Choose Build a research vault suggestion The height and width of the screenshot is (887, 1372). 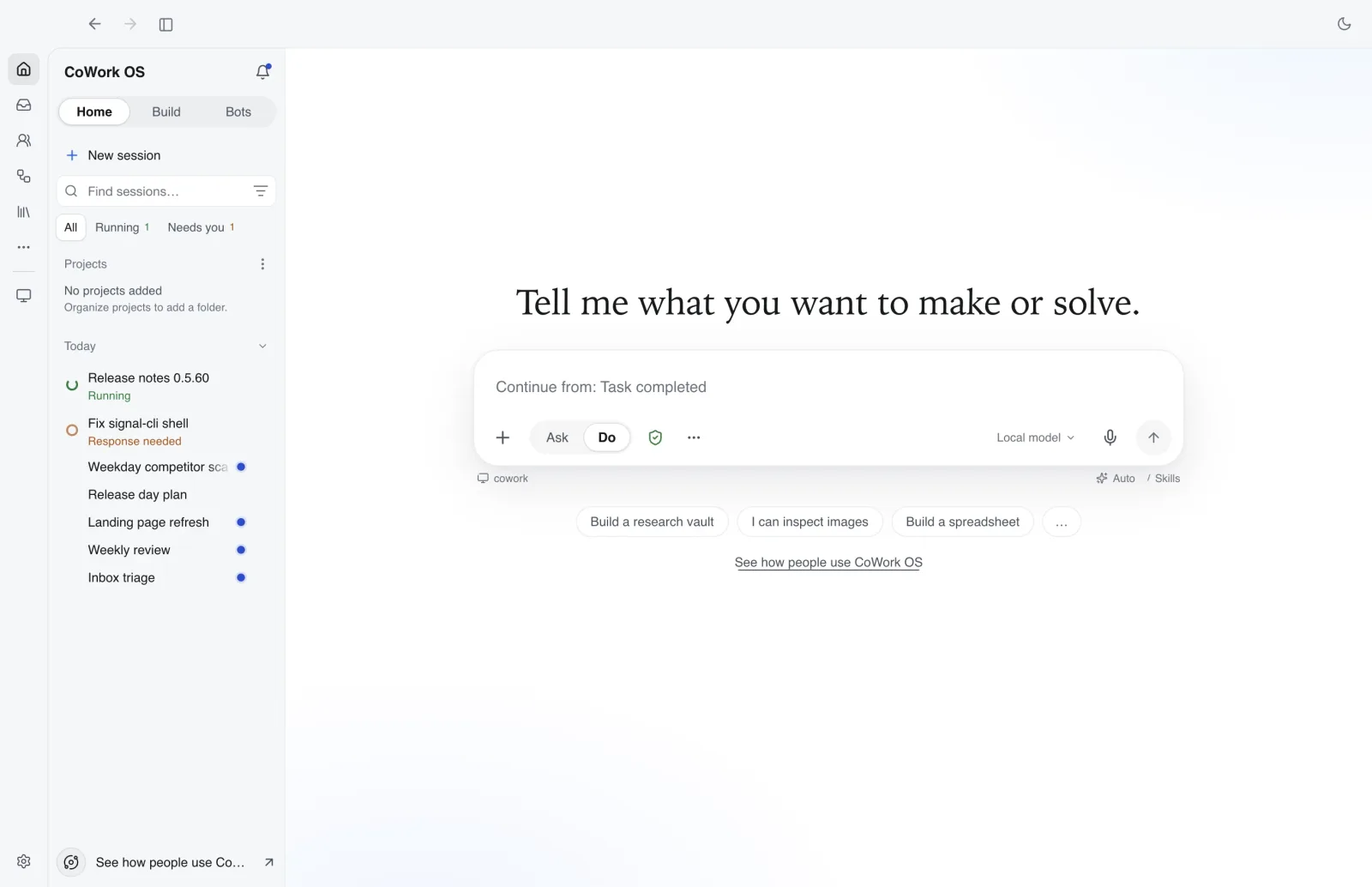(x=652, y=522)
